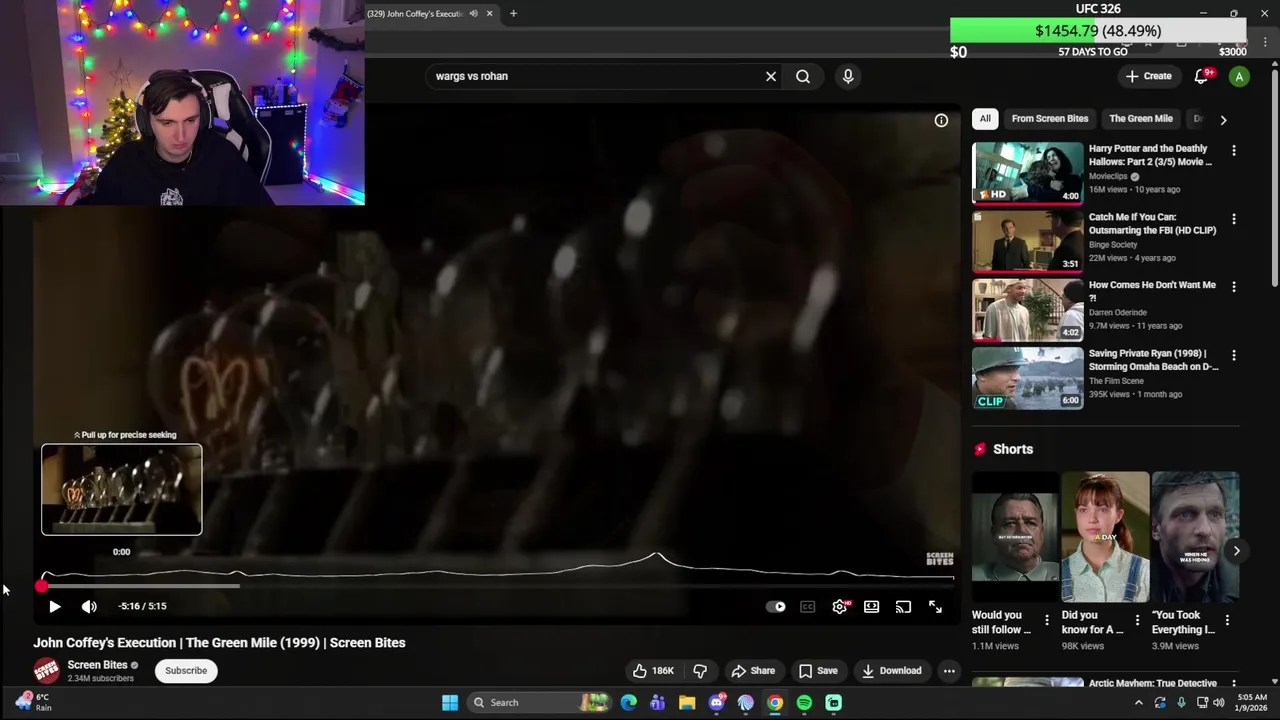This screenshot has width=1280, height=720.
Task: Open options for Catch Me If You Can
Action: (1234, 219)
